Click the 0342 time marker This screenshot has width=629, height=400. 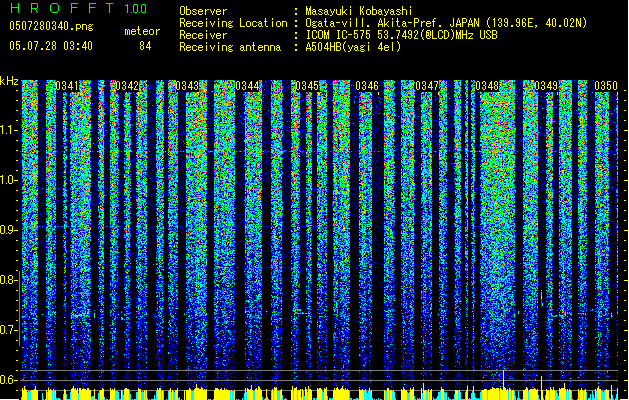127,86
